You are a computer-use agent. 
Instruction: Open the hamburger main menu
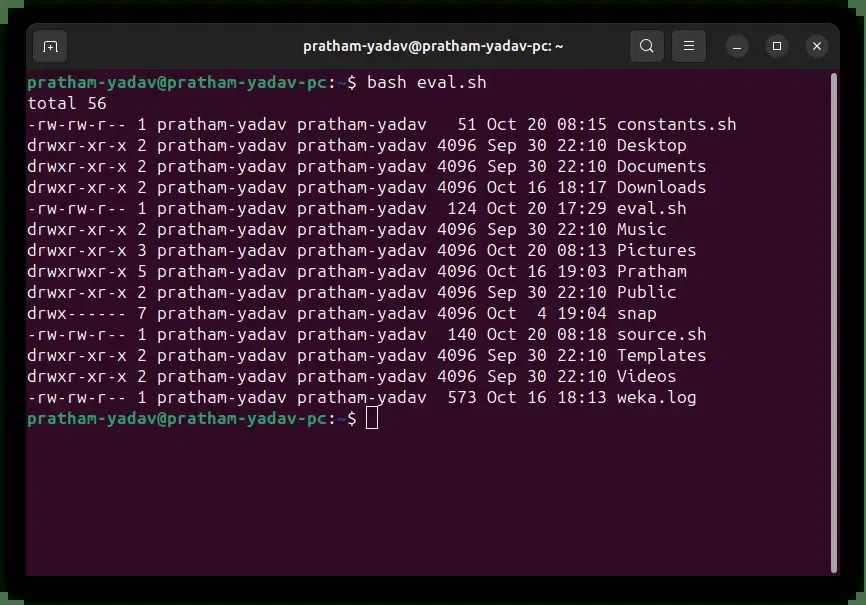[x=689, y=46]
